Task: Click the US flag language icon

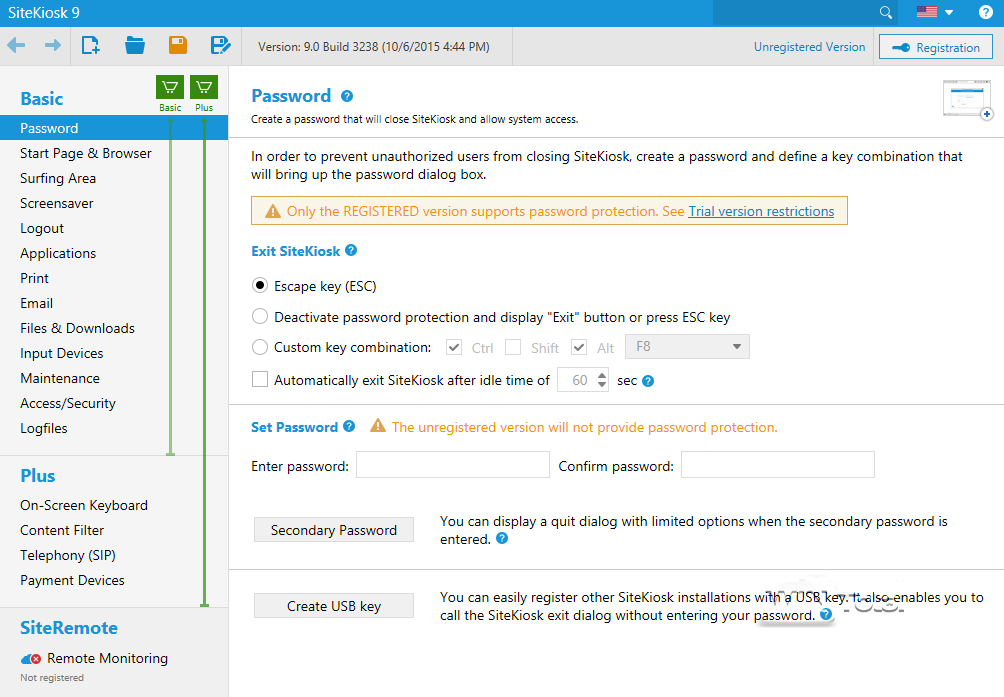Action: coord(927,12)
